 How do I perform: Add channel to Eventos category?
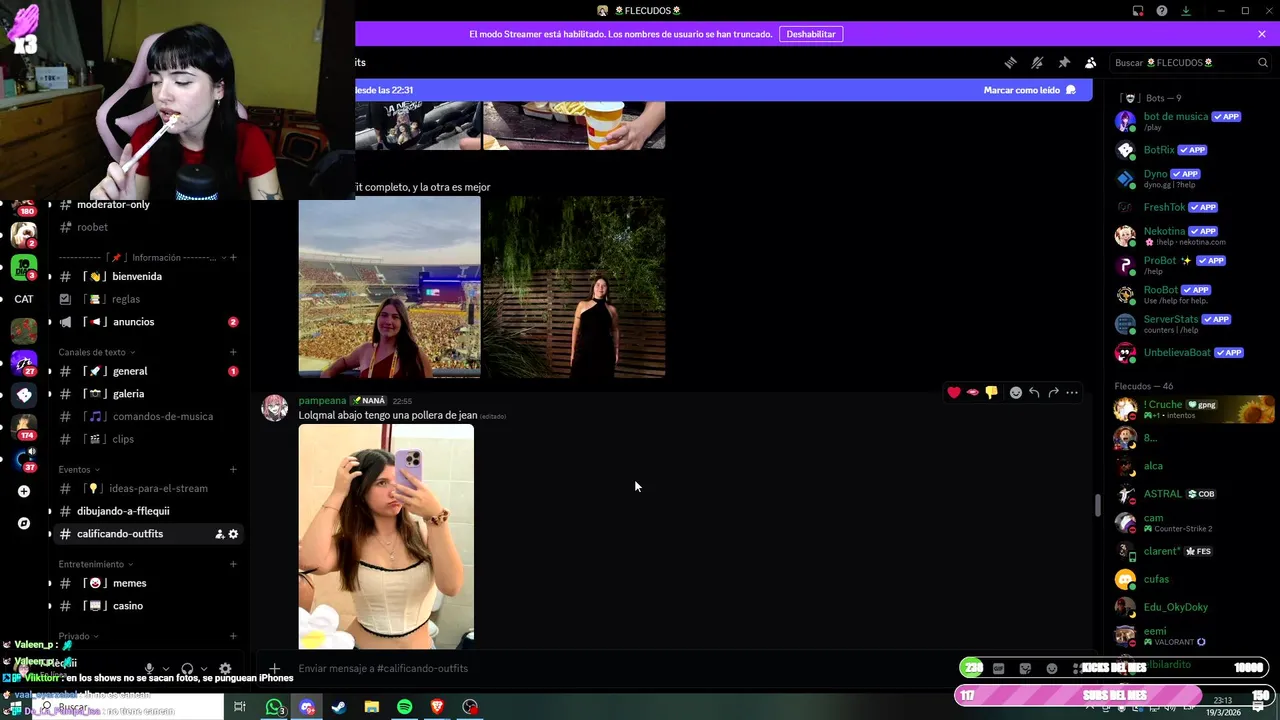pyautogui.click(x=233, y=469)
